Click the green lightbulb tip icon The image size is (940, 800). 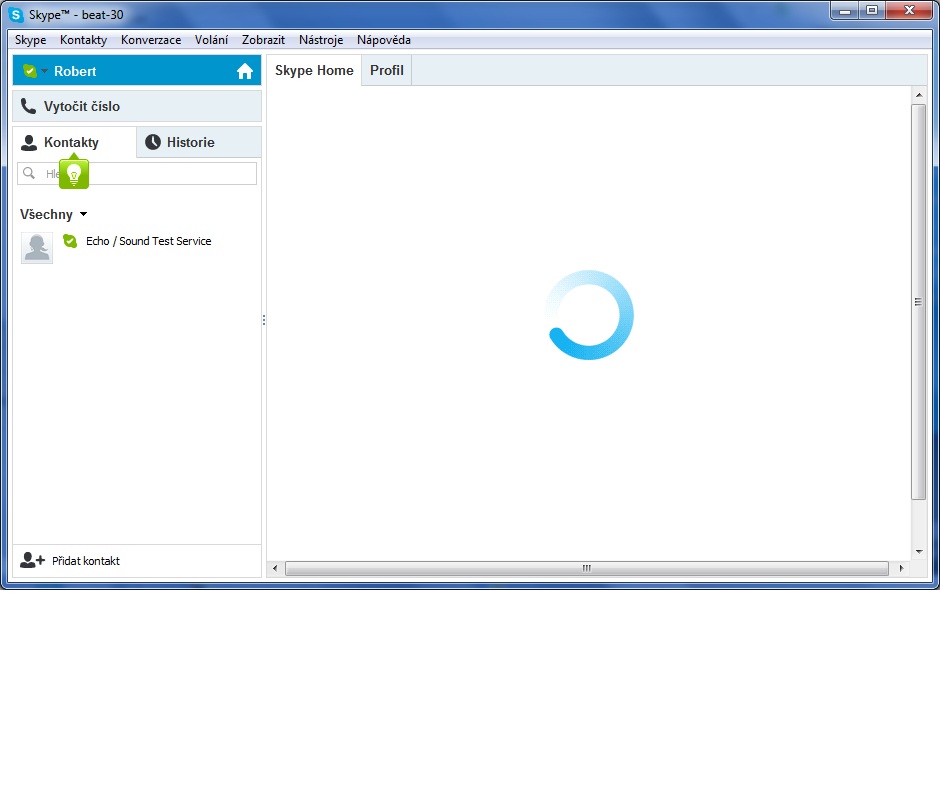coord(74,174)
